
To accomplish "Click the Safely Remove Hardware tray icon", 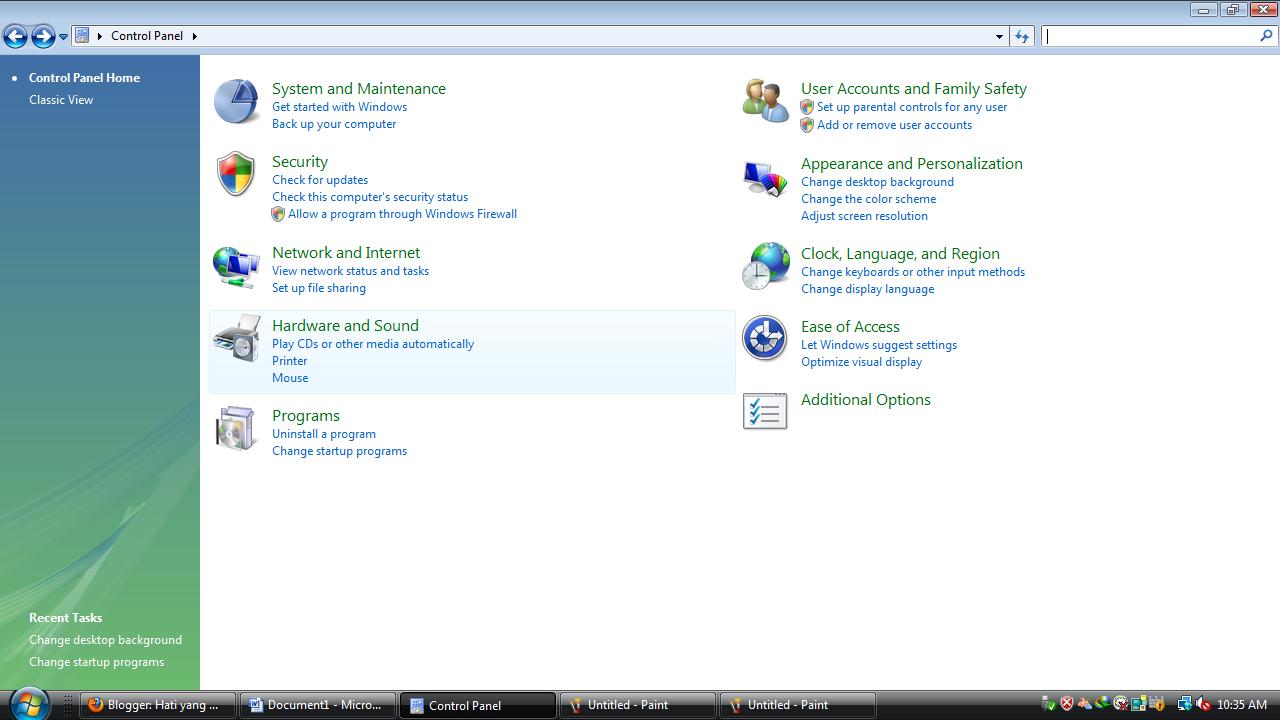I will coord(1049,704).
